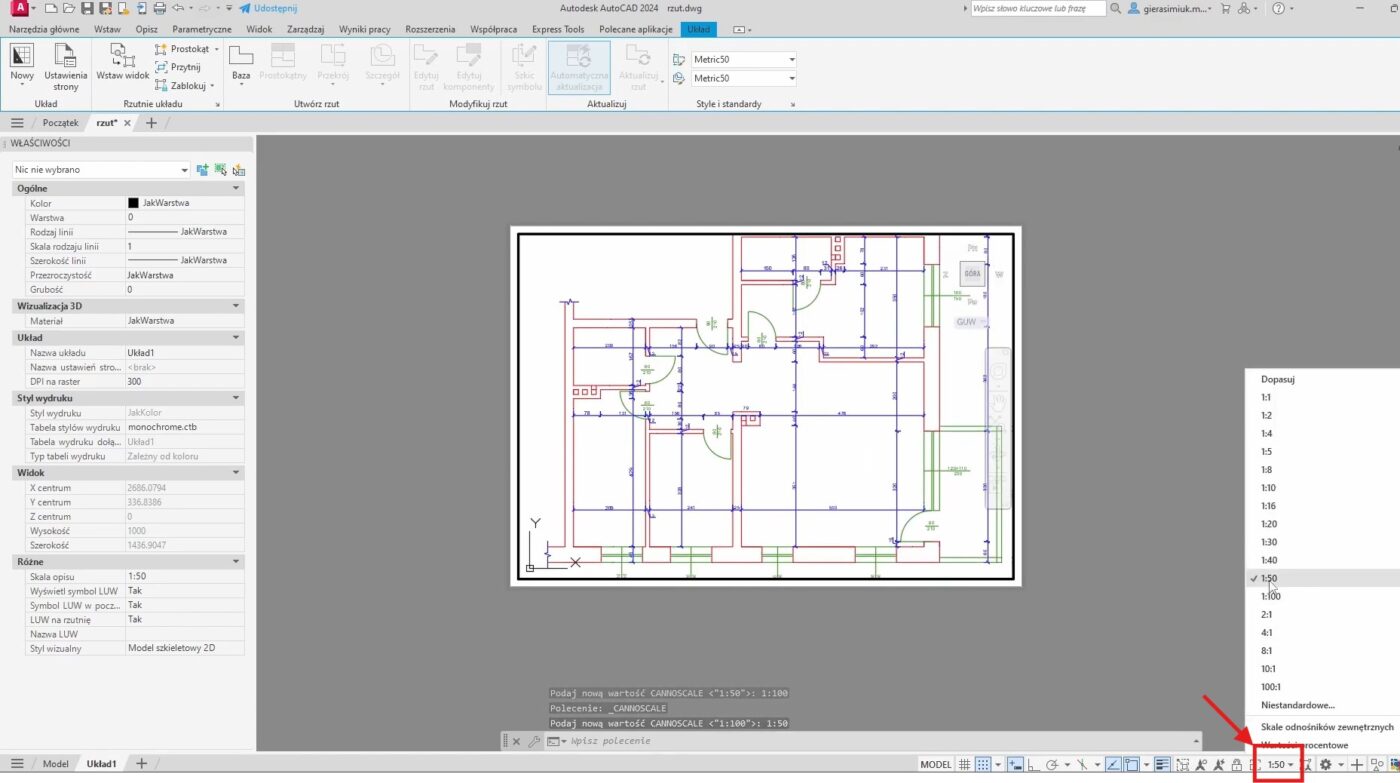The height and width of the screenshot is (783, 1400).
Task: Click the keyword search field in title bar
Action: [1038, 8]
